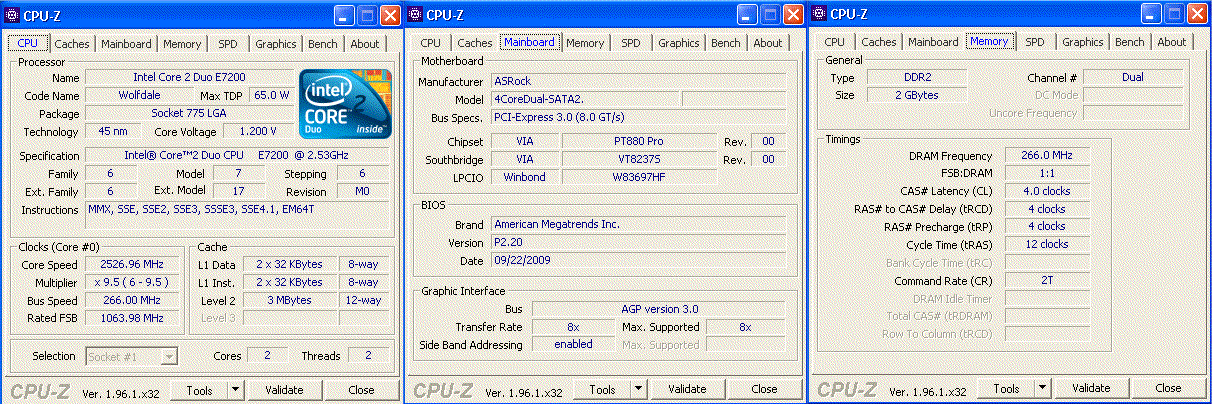This screenshot has width=1212, height=404.
Task: Click the Socket 775 LGA package value
Action: [x=191, y=113]
